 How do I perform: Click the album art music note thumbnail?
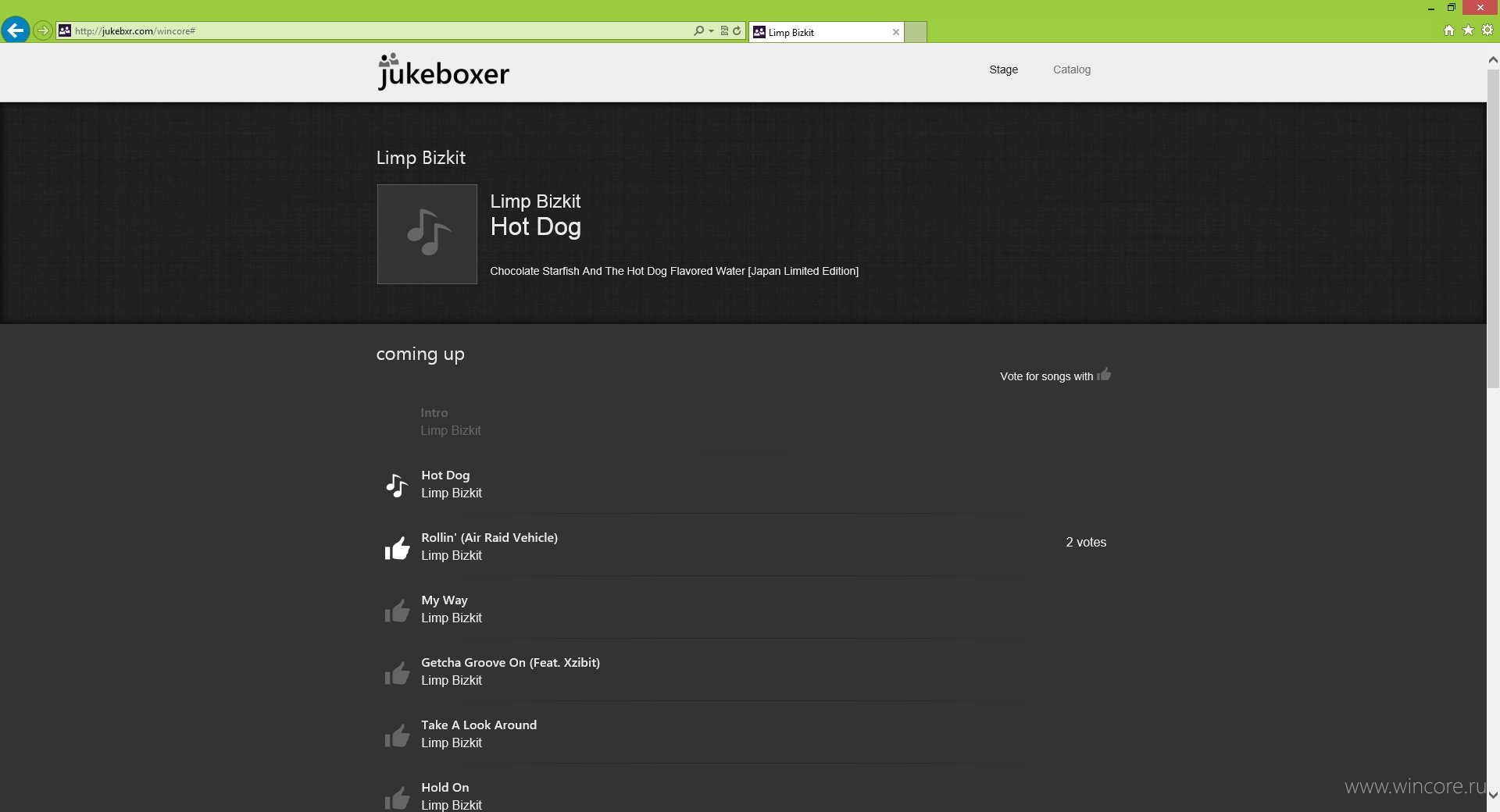(x=427, y=234)
